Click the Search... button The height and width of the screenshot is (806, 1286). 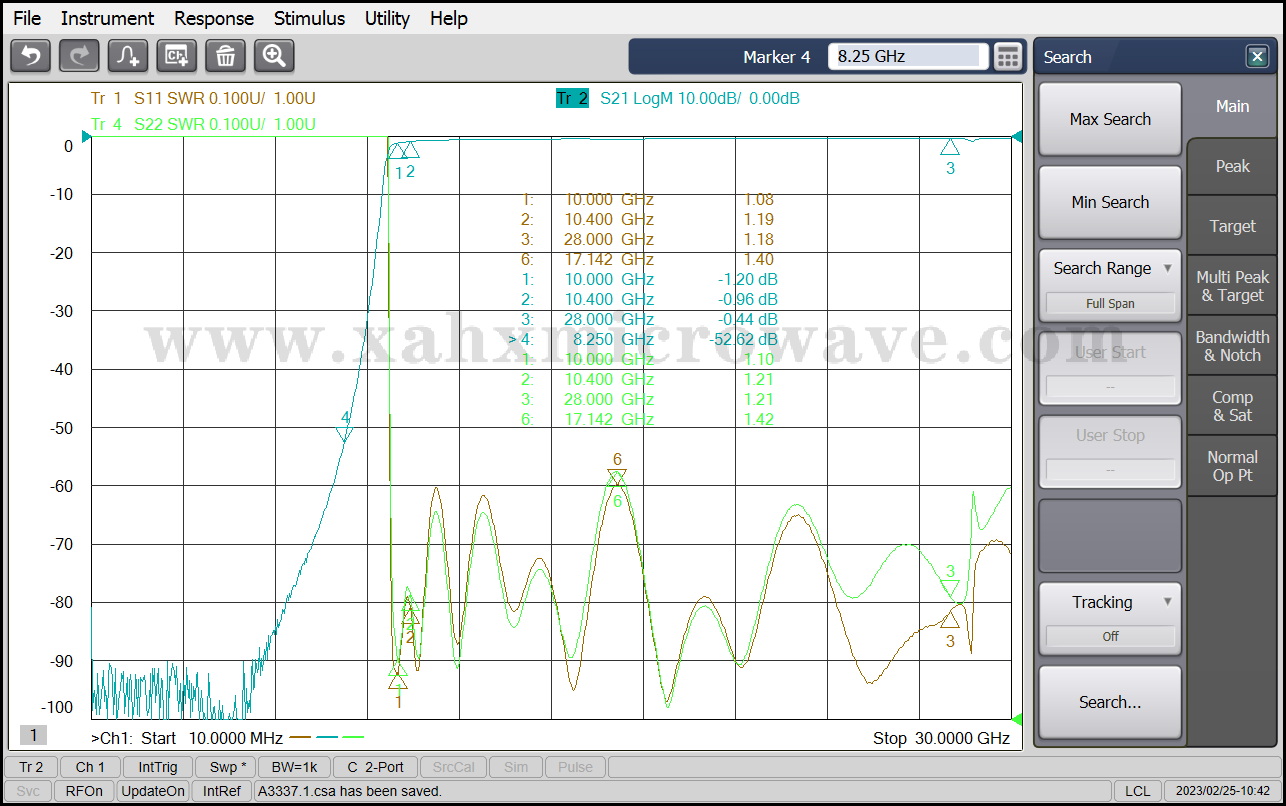(x=1110, y=702)
